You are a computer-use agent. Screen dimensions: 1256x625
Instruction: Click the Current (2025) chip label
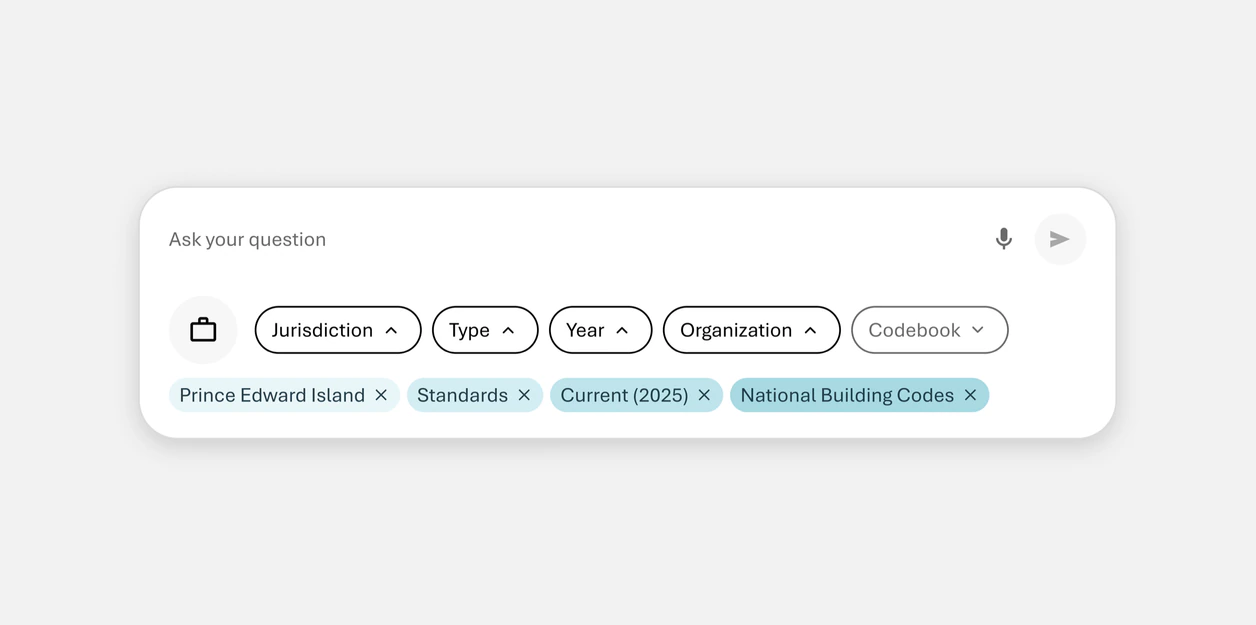624,395
